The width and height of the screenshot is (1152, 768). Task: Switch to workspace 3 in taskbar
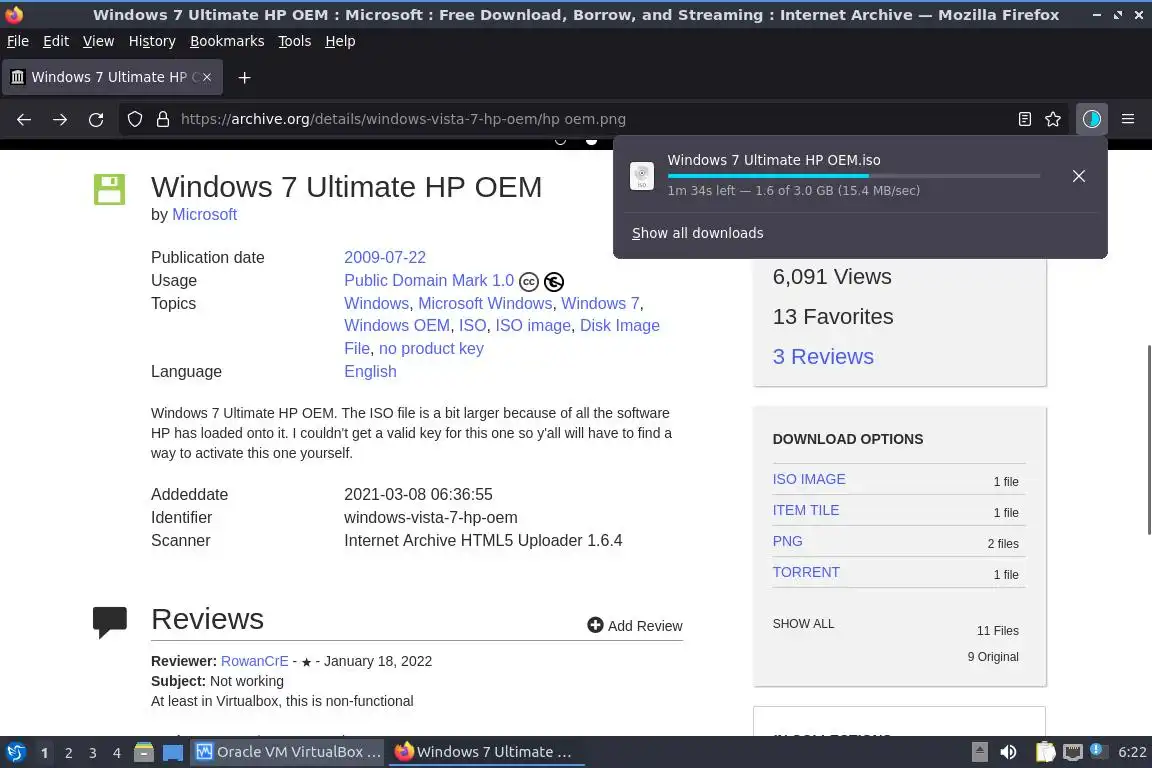point(93,753)
